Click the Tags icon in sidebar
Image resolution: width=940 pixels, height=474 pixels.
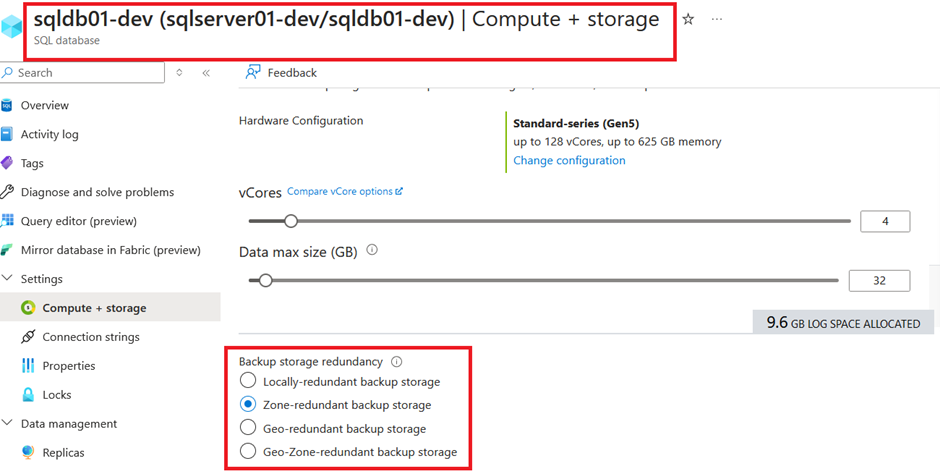(7, 163)
